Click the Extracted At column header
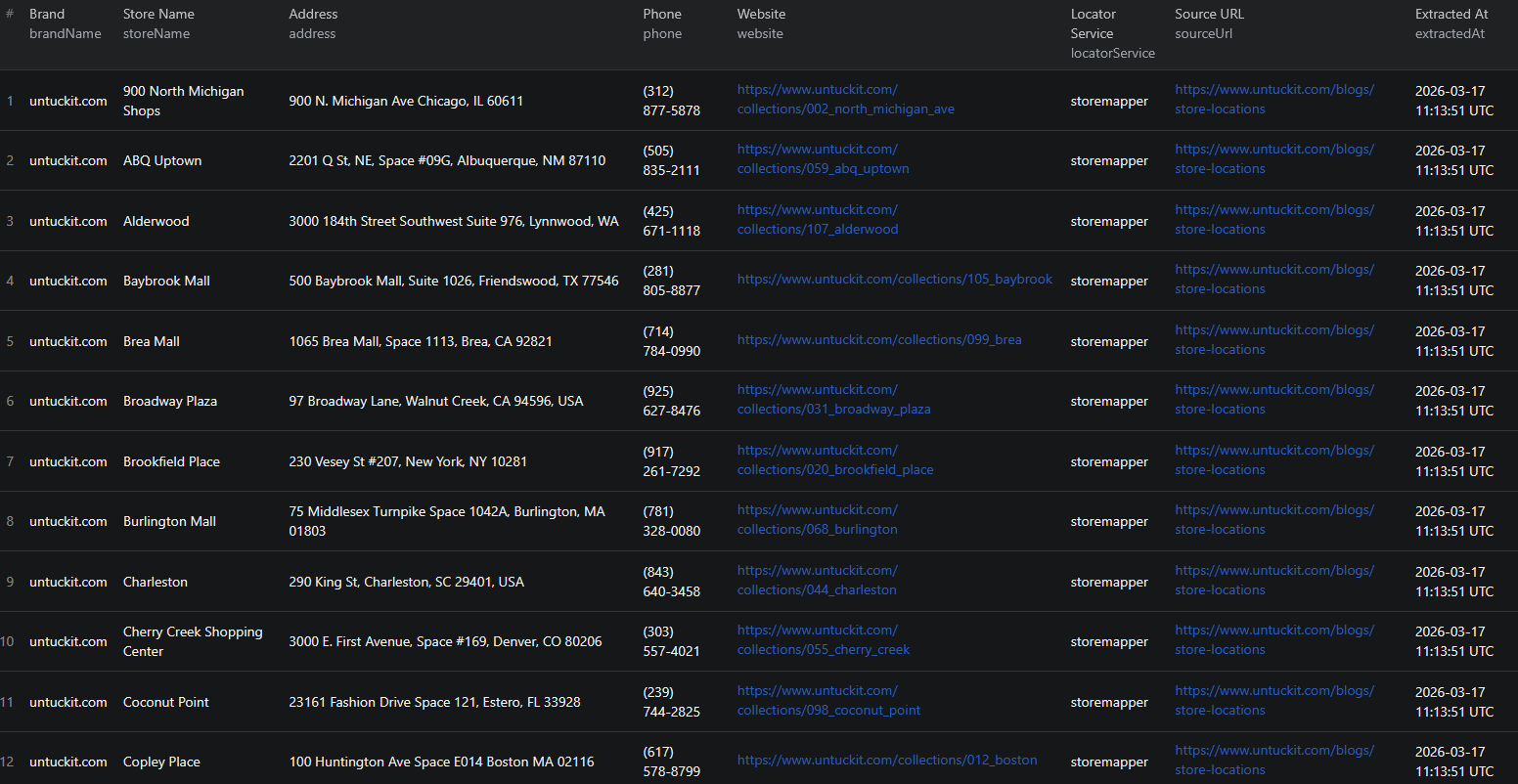 coord(1451,15)
